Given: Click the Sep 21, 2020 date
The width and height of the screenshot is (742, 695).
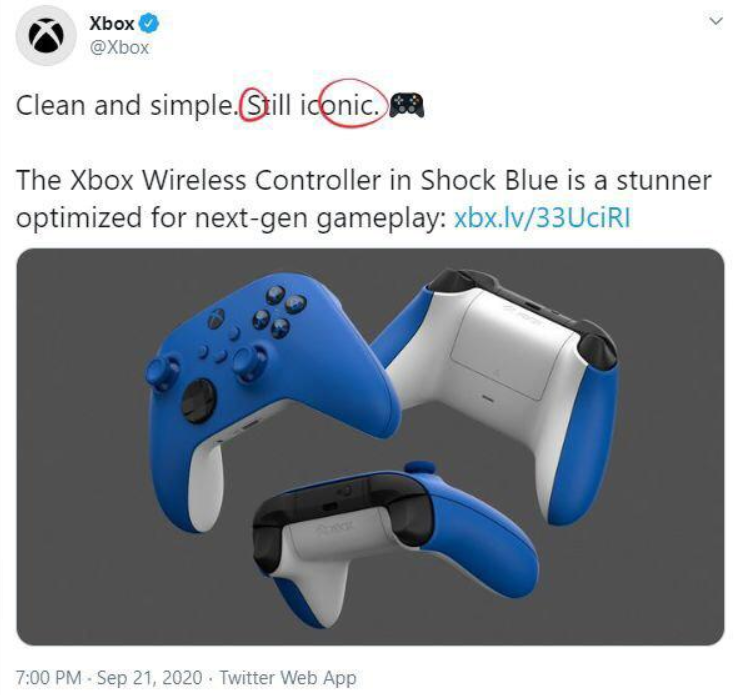Looking at the screenshot, I should pos(150,677).
